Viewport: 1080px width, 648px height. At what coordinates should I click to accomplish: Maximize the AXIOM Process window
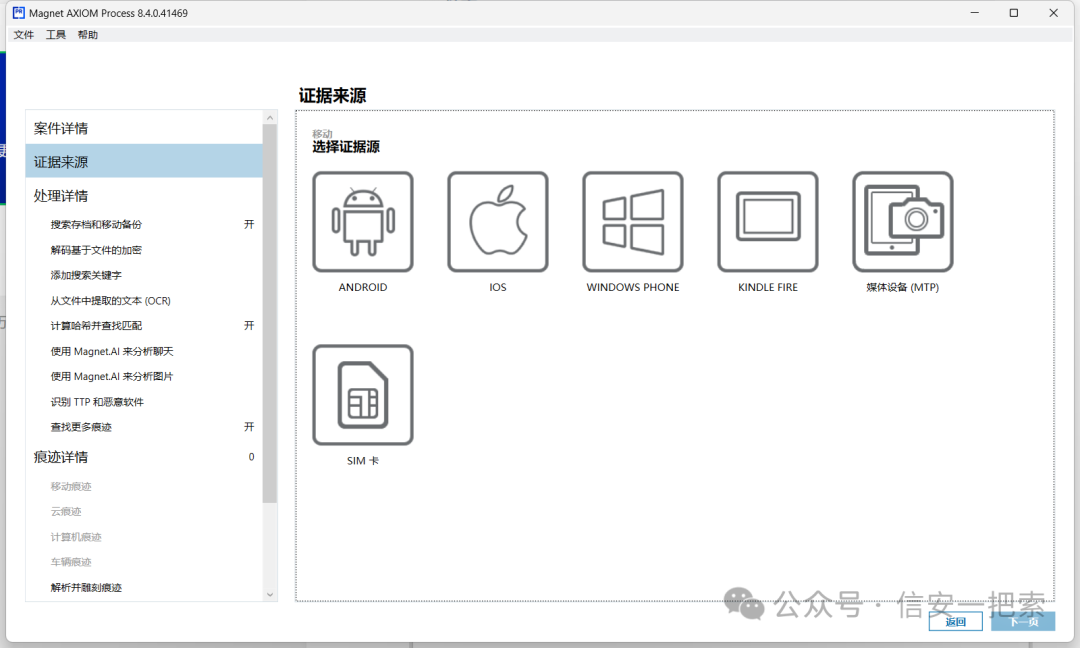(1014, 12)
